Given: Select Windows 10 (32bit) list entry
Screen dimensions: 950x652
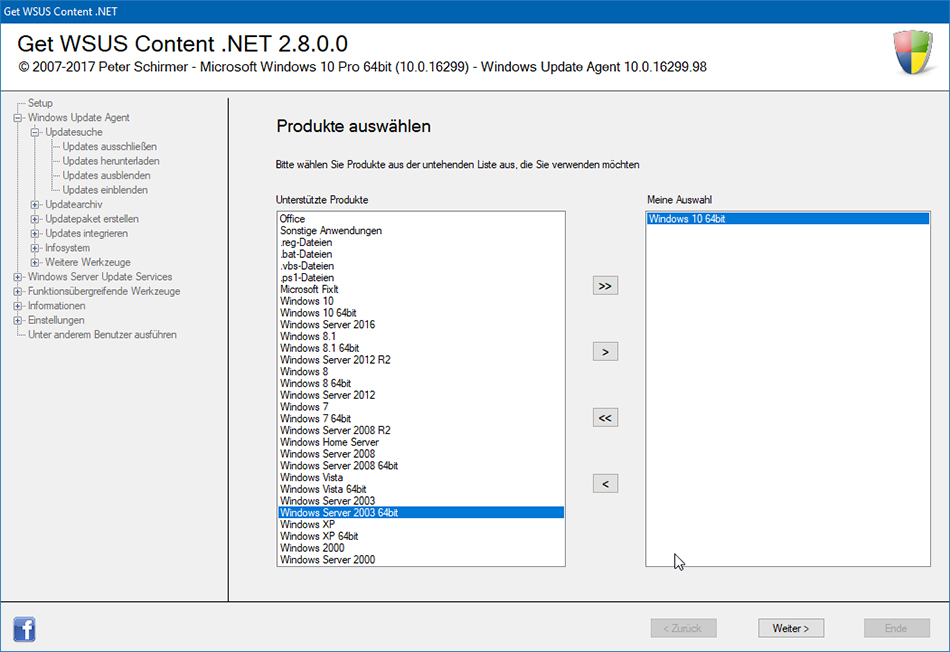Looking at the screenshot, I should tap(421, 301).
